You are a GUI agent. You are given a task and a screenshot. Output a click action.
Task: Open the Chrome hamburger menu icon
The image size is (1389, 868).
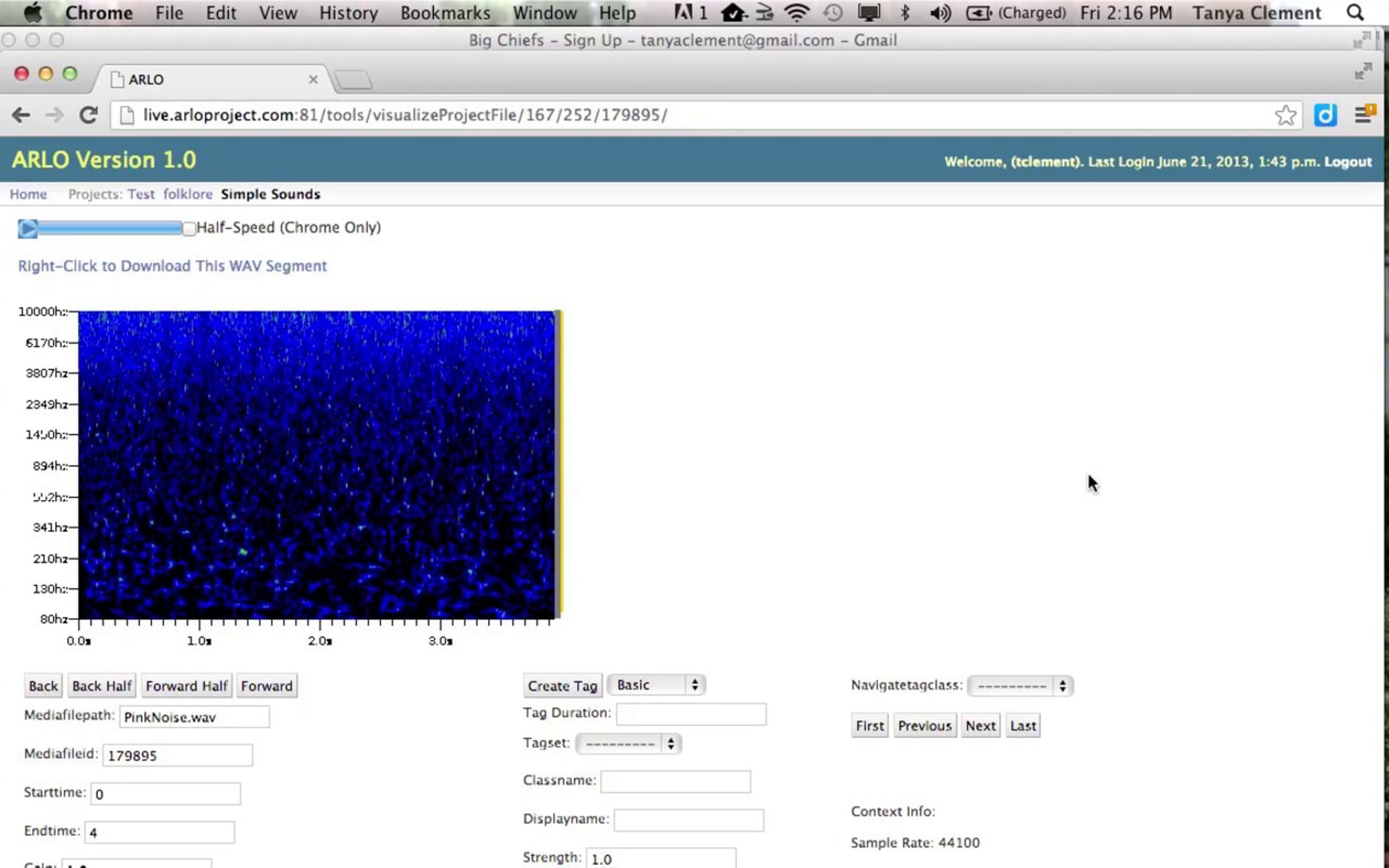(1363, 115)
